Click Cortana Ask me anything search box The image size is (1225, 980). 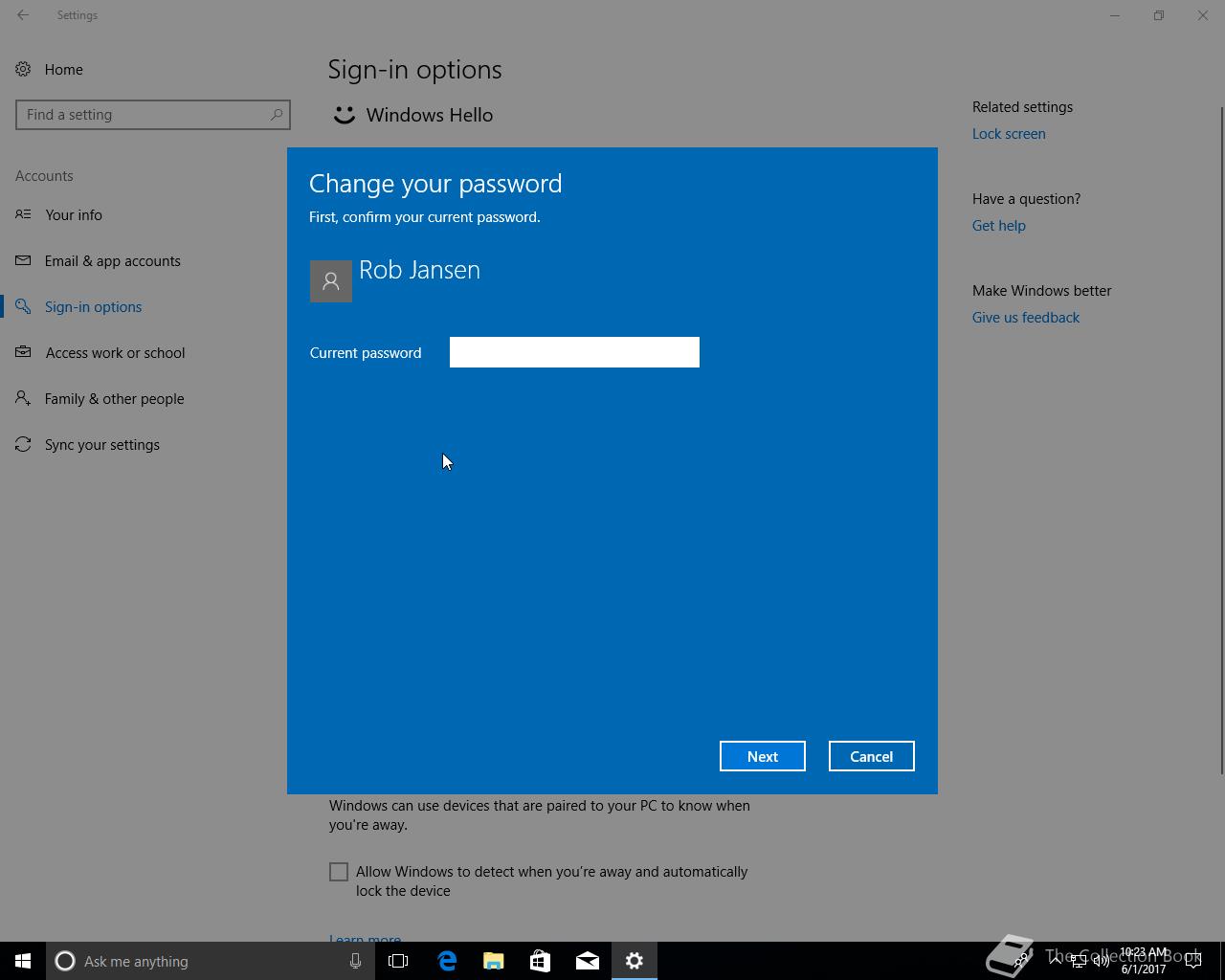210,961
